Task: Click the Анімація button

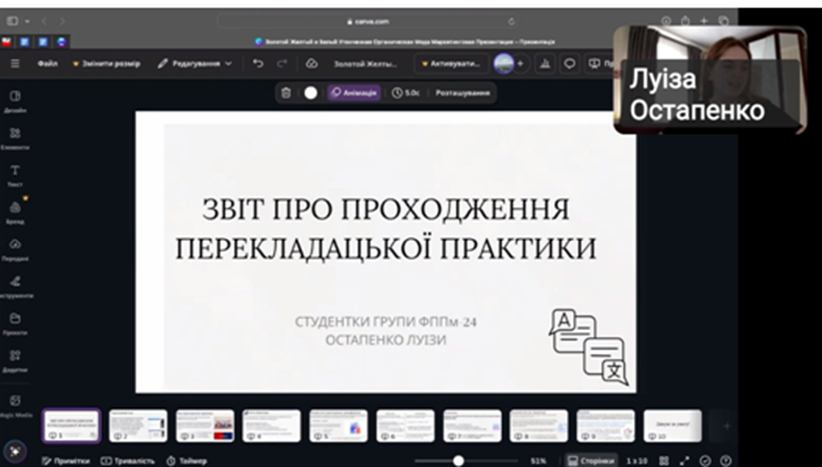Action: coord(354,92)
